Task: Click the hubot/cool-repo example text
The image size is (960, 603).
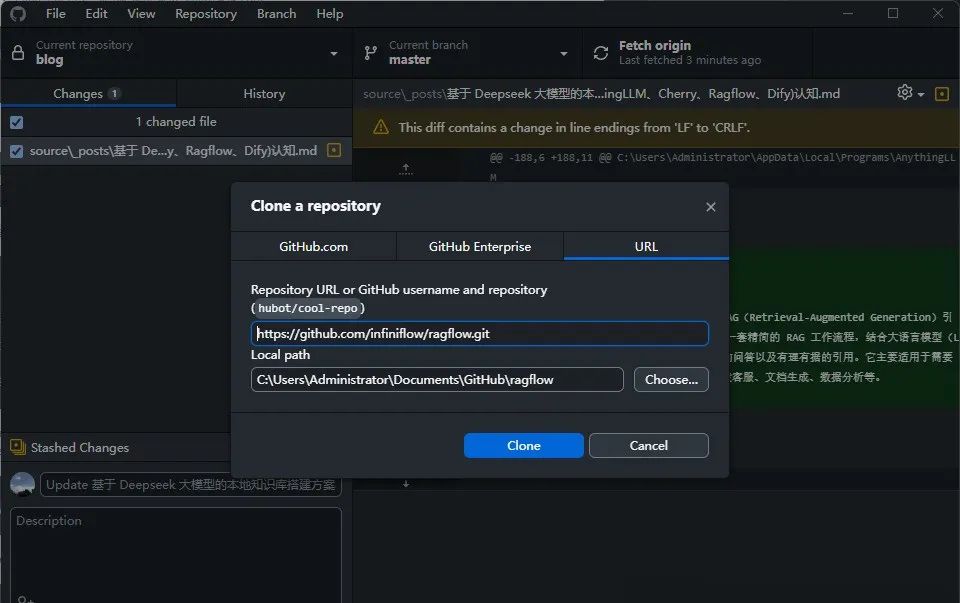Action: point(307,308)
